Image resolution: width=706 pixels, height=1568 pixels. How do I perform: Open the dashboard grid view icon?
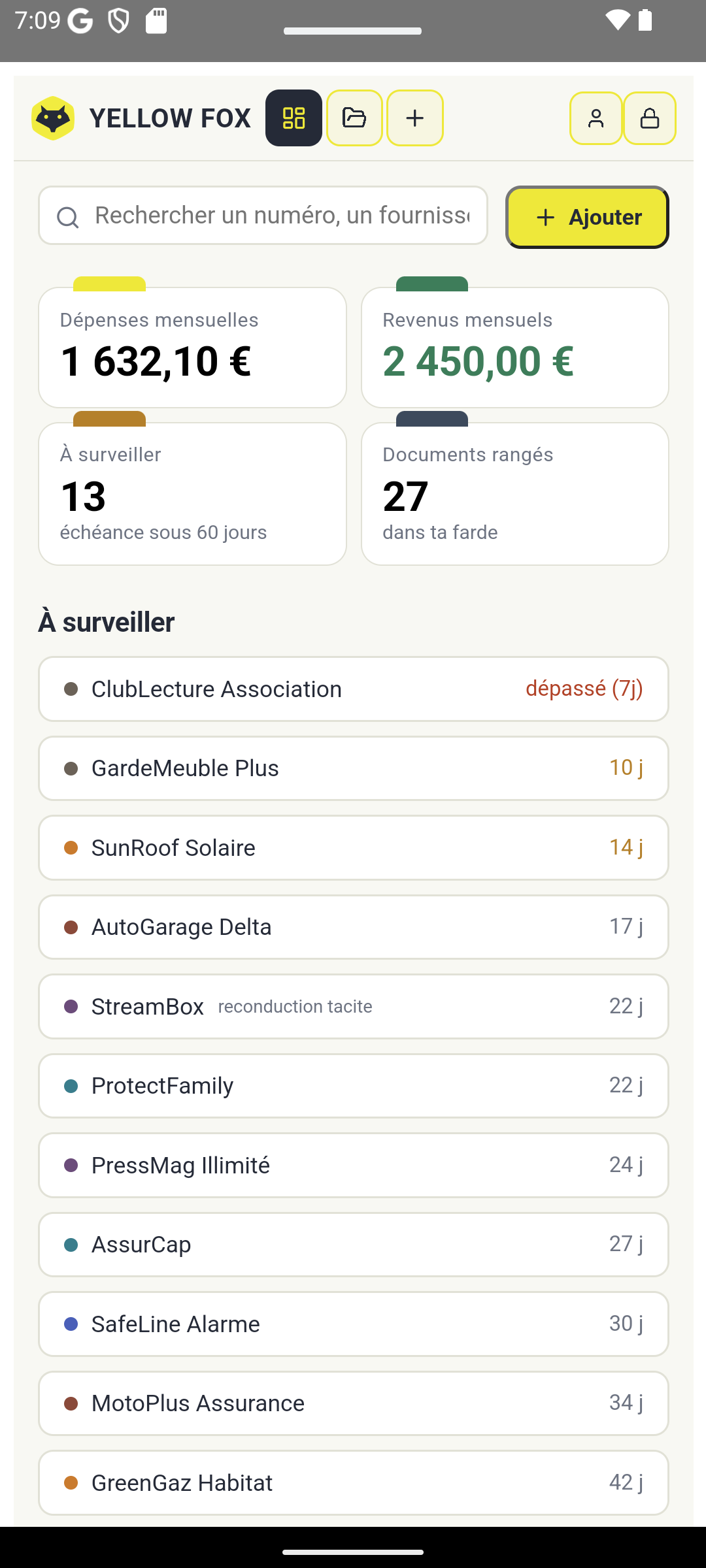tap(294, 118)
